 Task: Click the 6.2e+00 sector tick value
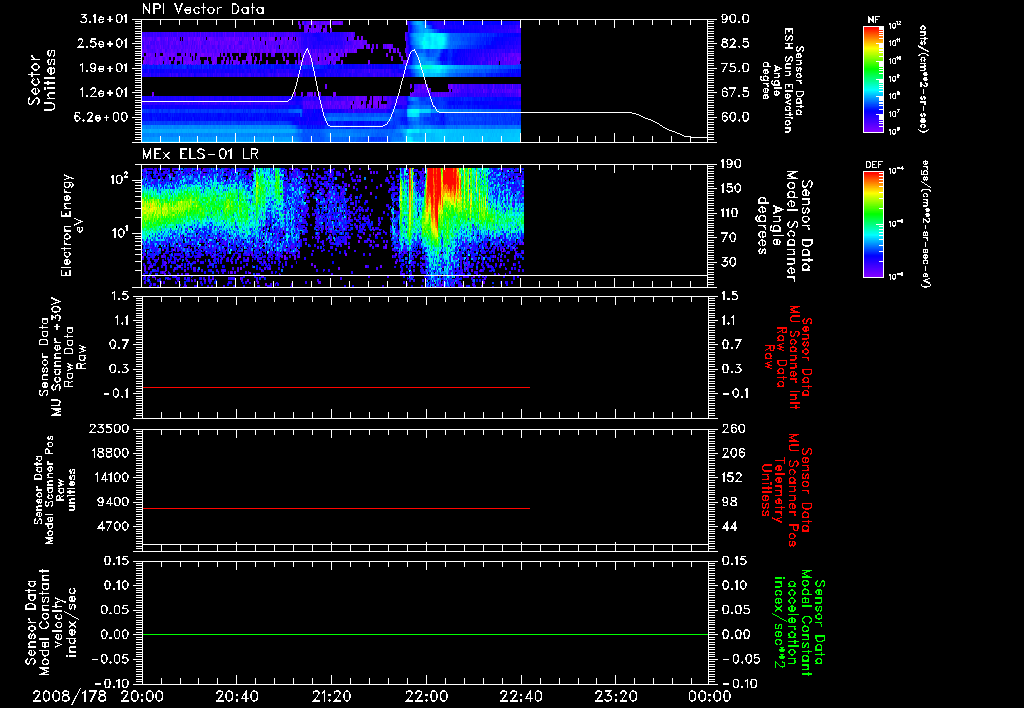pyautogui.click(x=103, y=118)
